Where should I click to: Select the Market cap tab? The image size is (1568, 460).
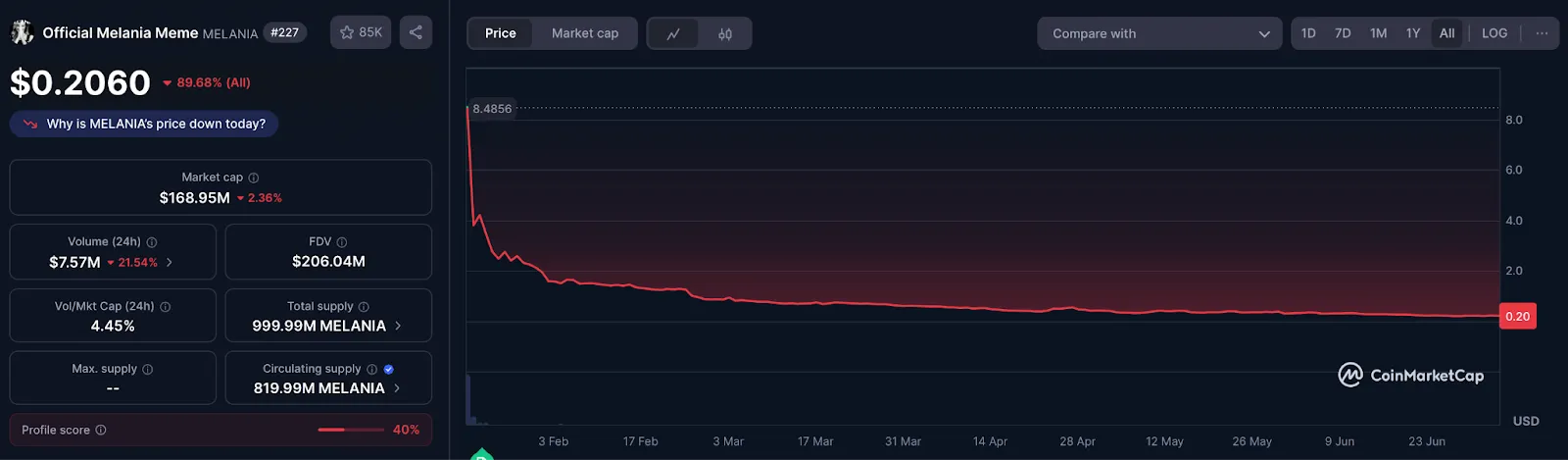click(585, 33)
